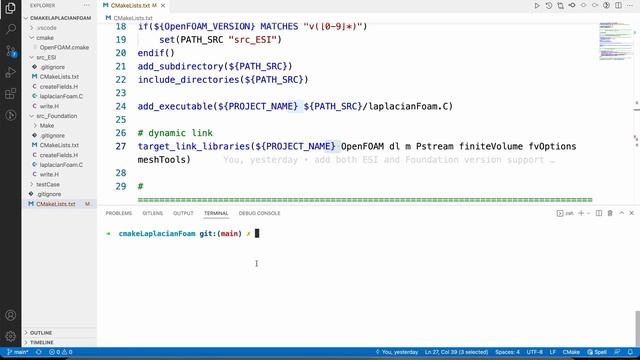Select the TERMINAL panel tab
640x360 pixels.
(x=216, y=213)
